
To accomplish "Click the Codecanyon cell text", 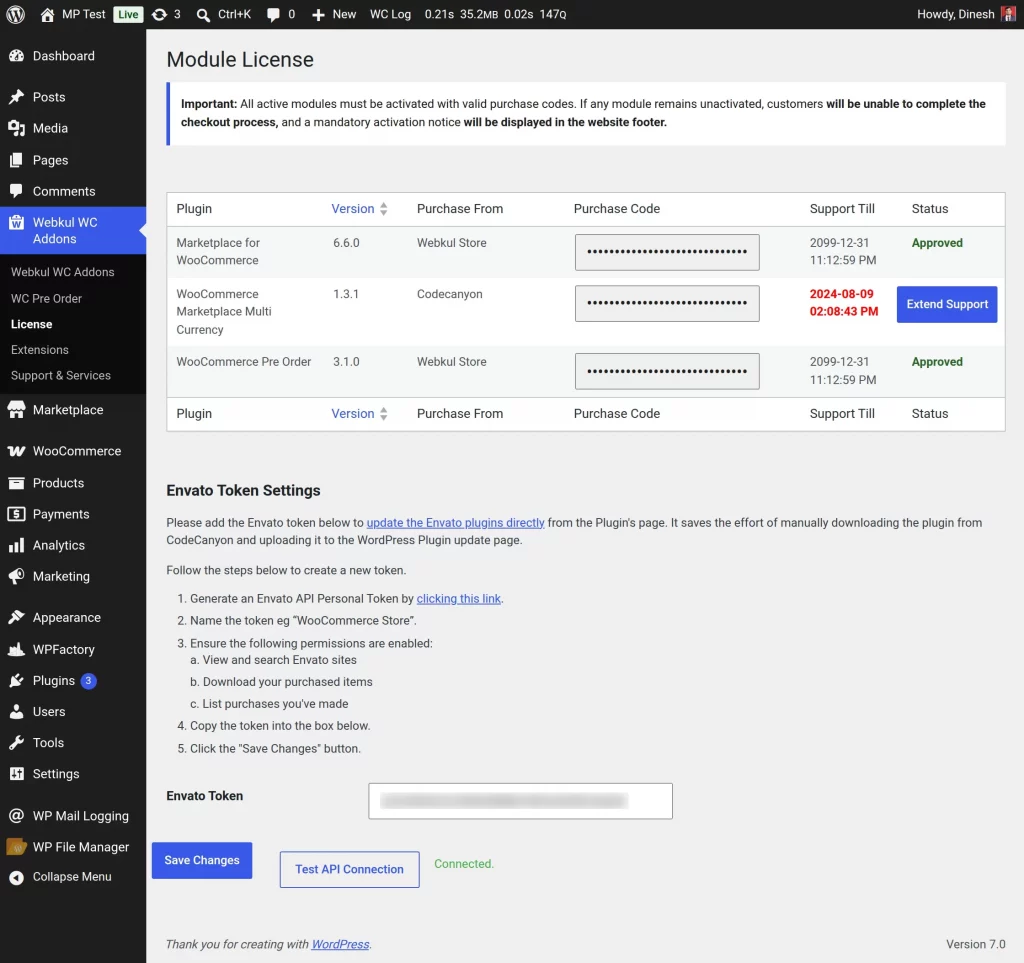I will click(450, 294).
